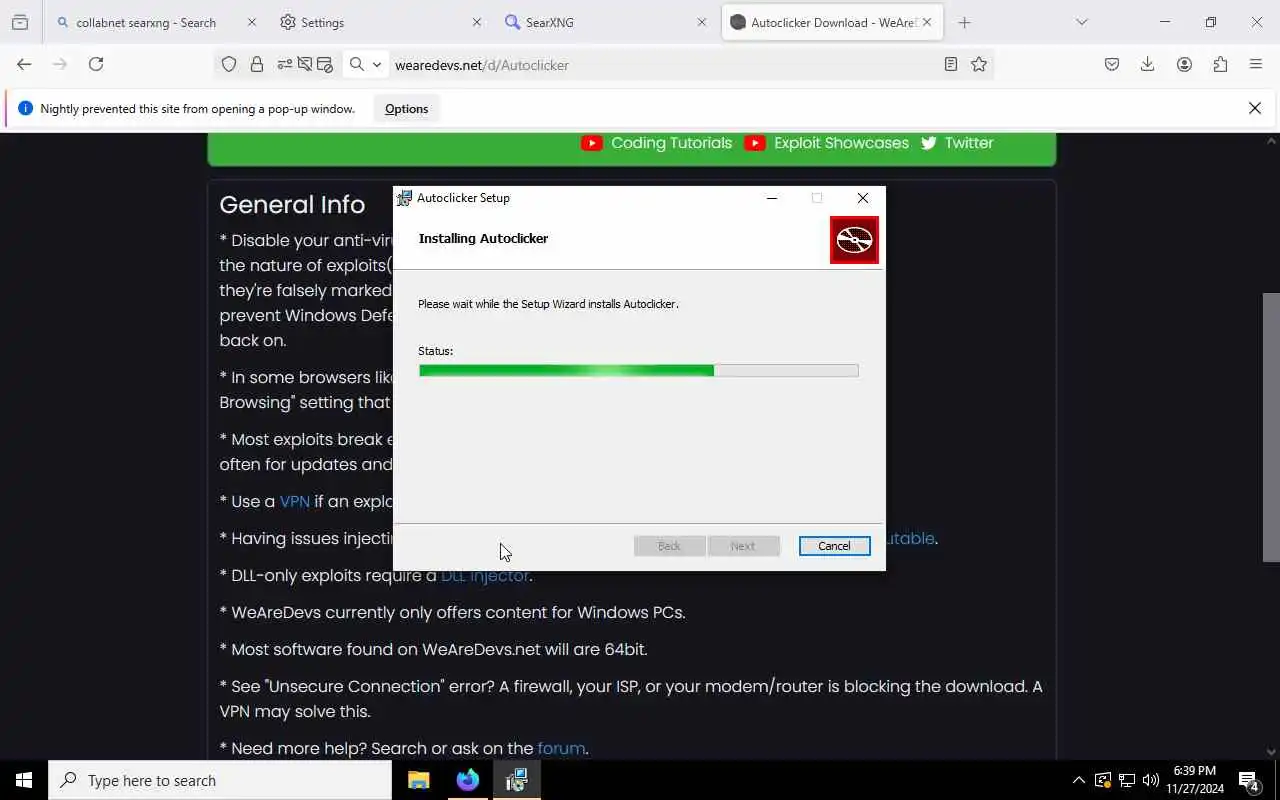Open the Coding Tutorials YouTube link
The height and width of the screenshot is (800, 1280).
pos(657,143)
